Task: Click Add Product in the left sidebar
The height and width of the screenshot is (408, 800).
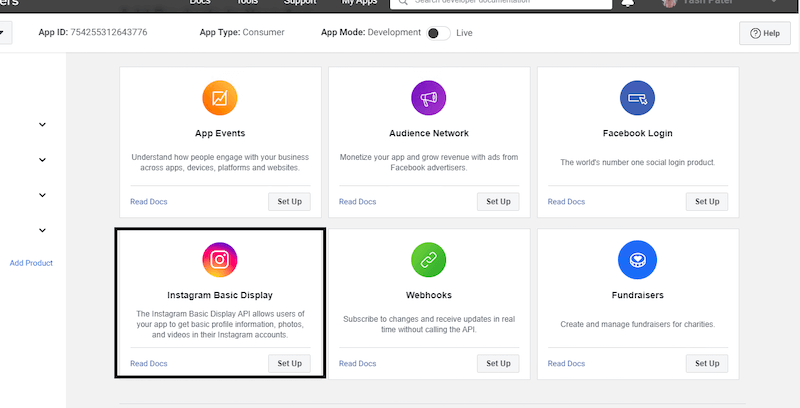Action: click(31, 263)
